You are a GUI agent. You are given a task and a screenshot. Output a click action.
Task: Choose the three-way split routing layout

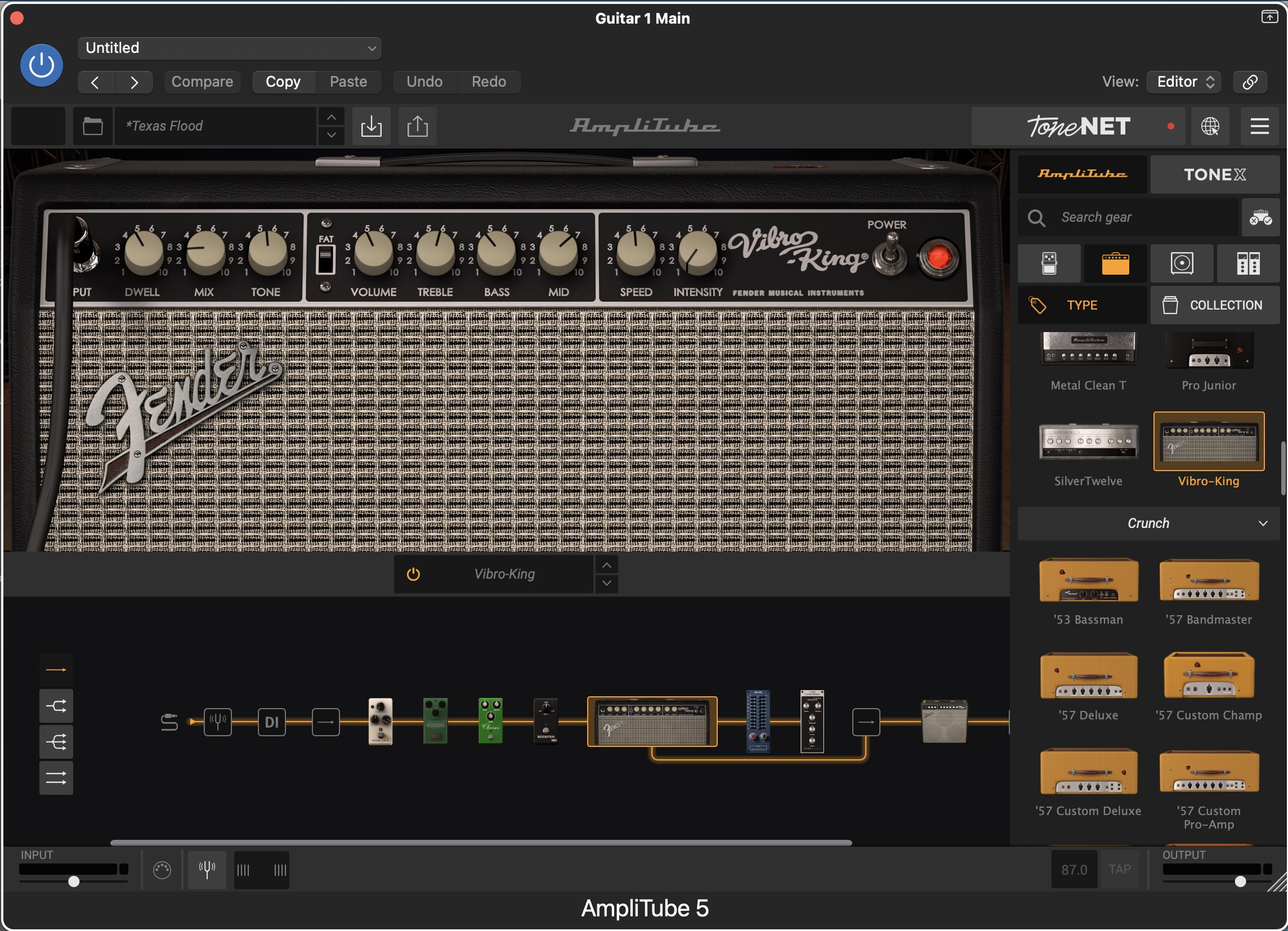56,742
